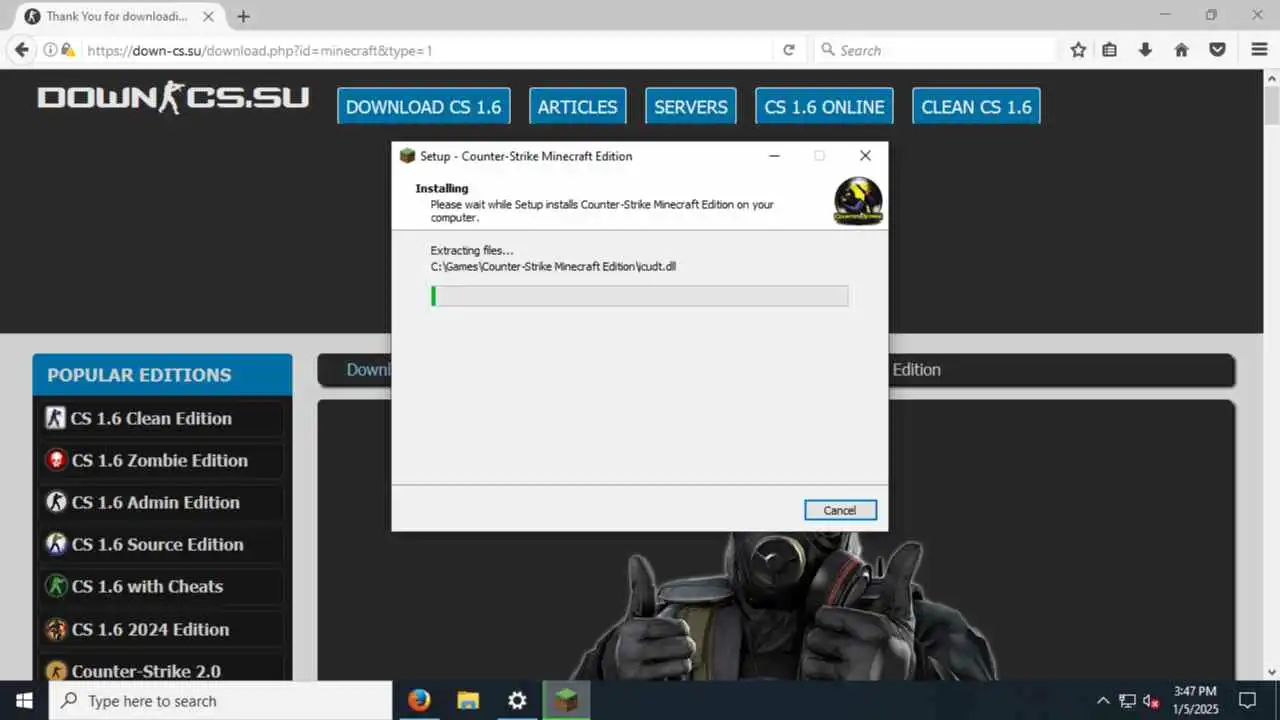
Task: Open File Explorer from the taskbar
Action: [x=468, y=700]
